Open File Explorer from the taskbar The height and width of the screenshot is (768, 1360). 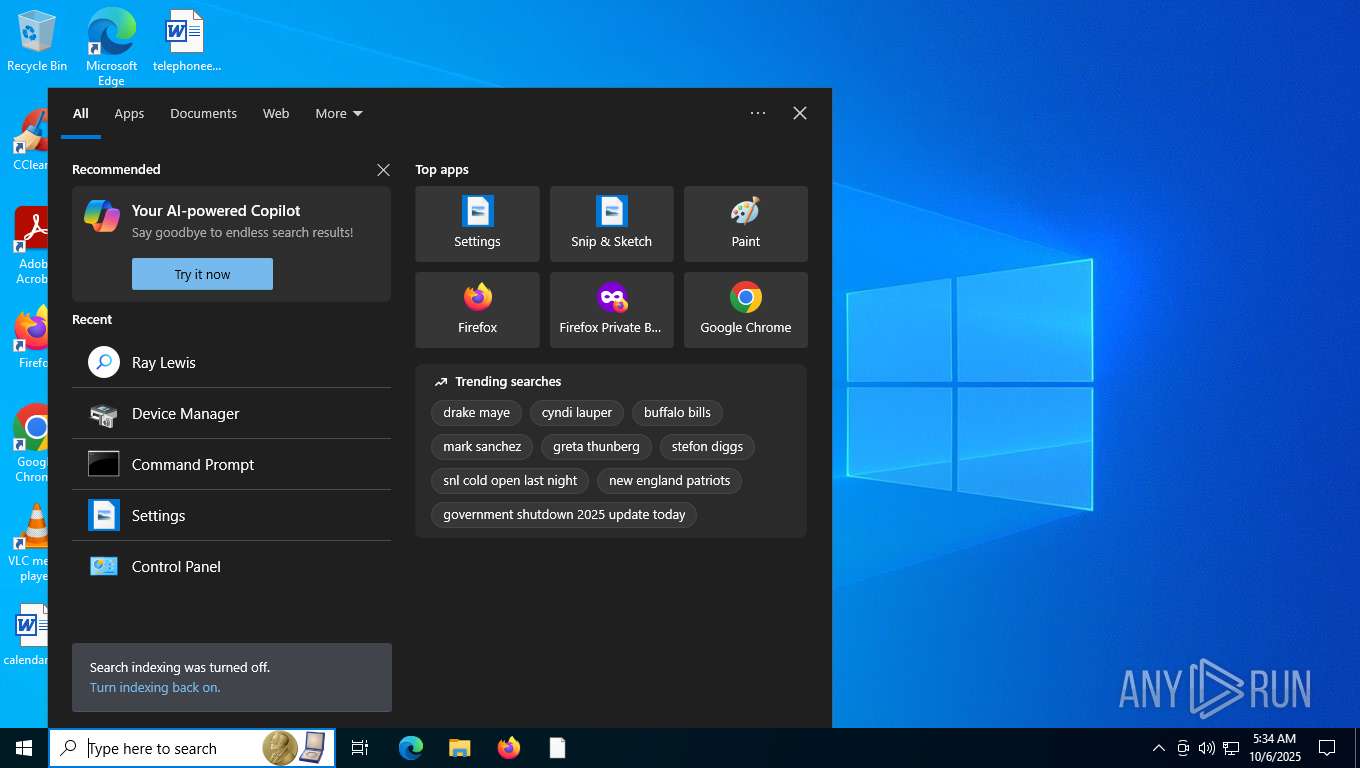click(460, 748)
